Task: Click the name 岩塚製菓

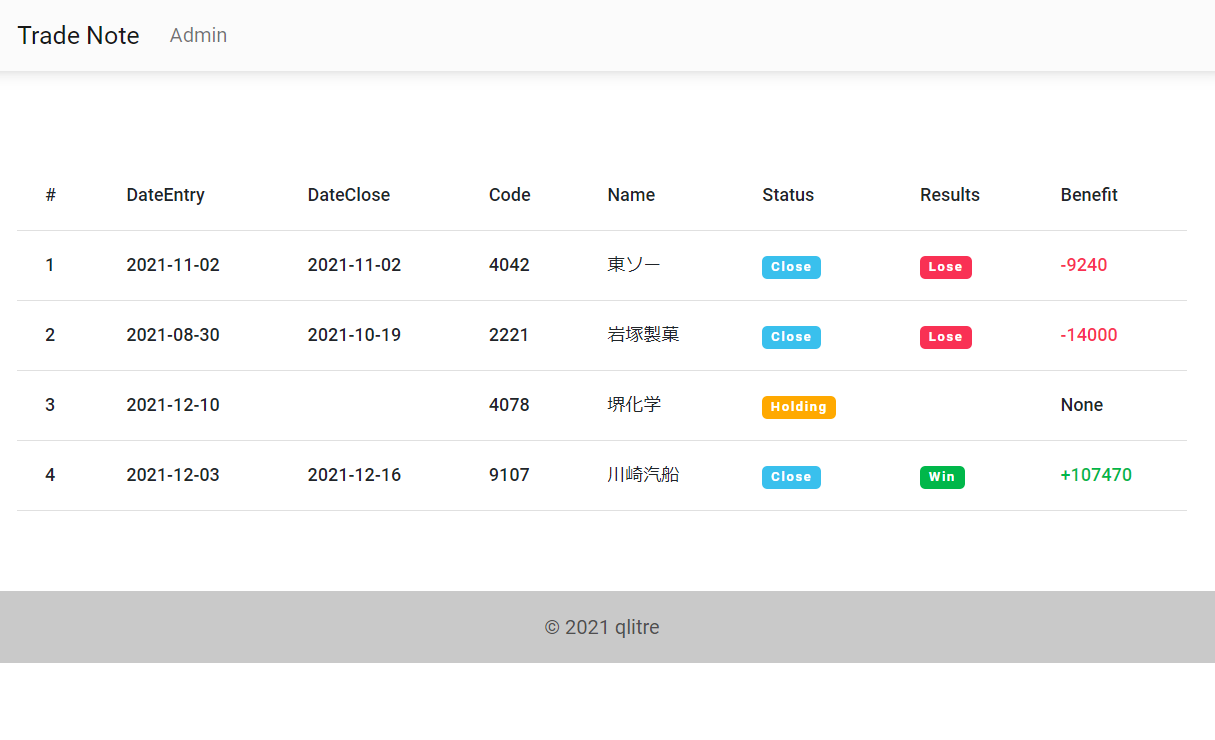Action: pos(643,335)
